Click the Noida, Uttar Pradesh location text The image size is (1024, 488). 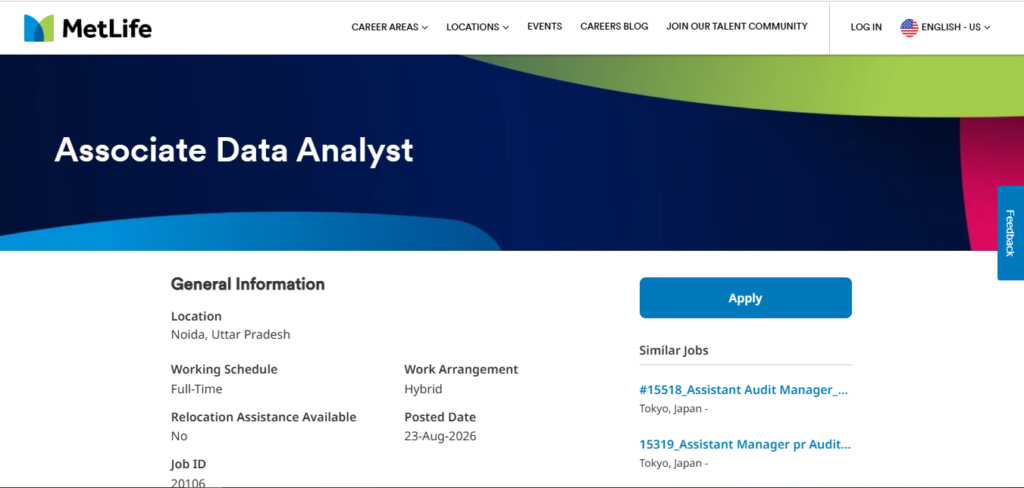[x=231, y=334]
